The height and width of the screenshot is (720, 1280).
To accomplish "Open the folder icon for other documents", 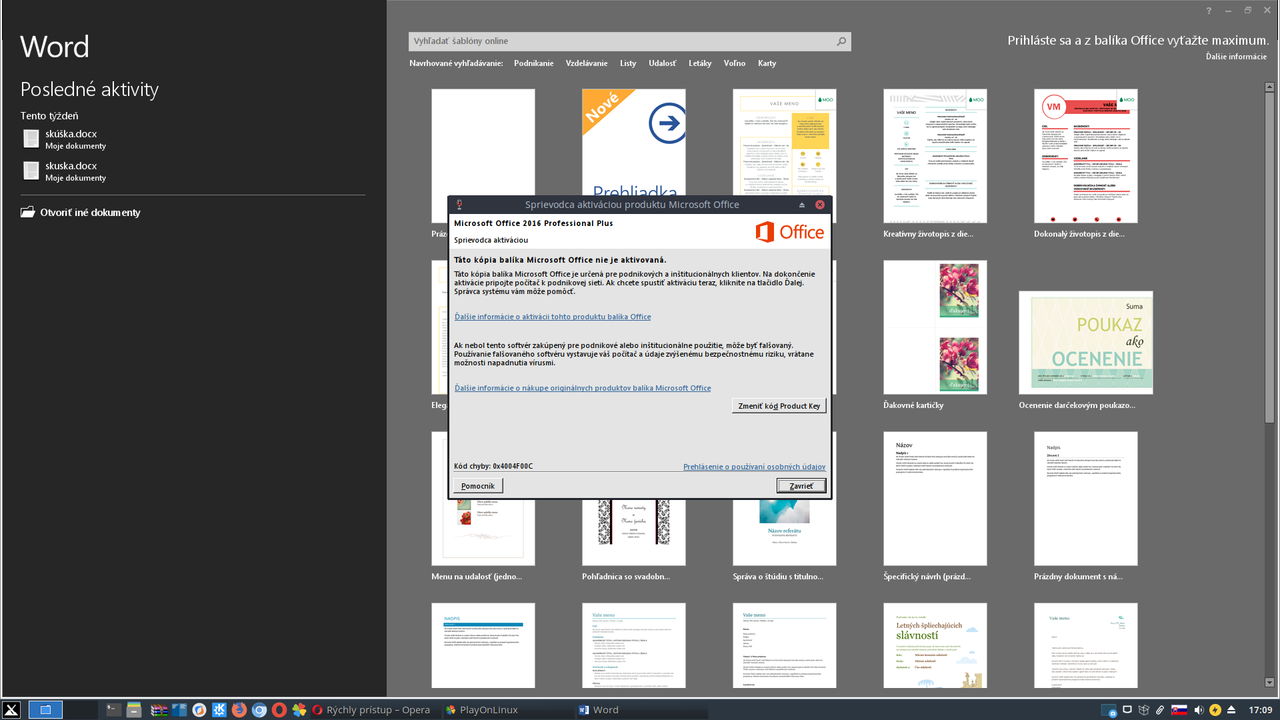I will [x=27, y=212].
